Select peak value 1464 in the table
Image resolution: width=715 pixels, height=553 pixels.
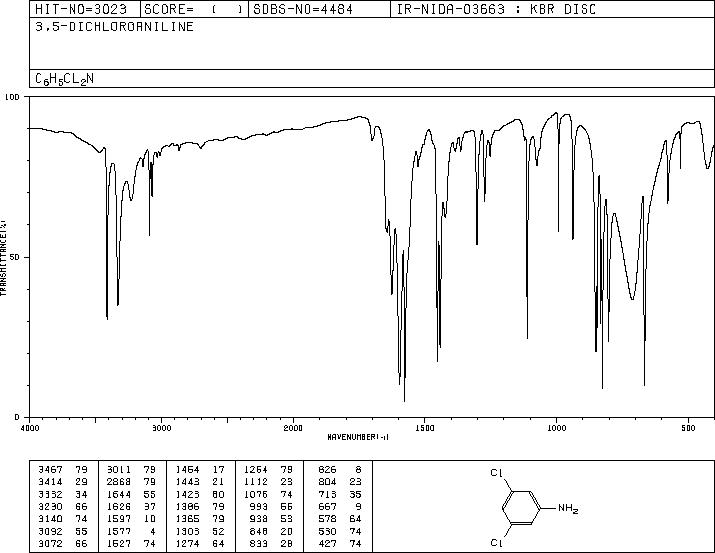tap(187, 469)
